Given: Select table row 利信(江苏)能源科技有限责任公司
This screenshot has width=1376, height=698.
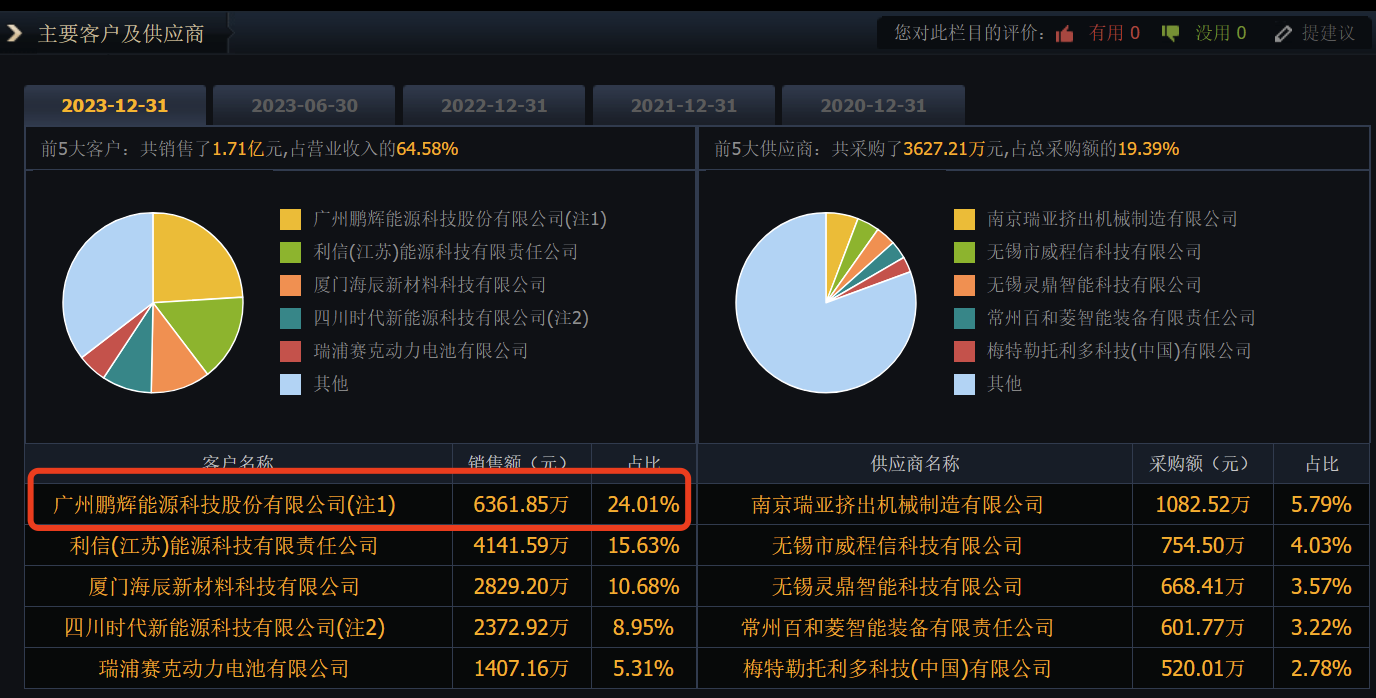Looking at the screenshot, I should point(360,546).
